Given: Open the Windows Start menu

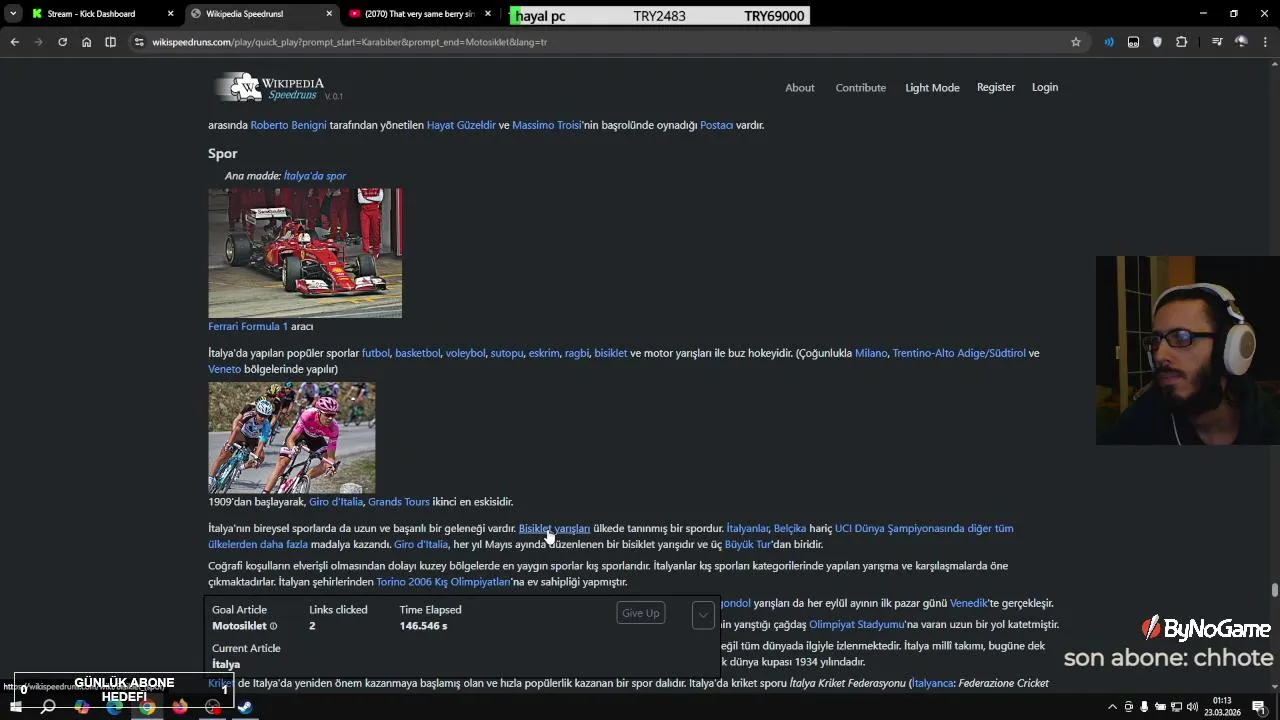Looking at the screenshot, I should (15, 707).
